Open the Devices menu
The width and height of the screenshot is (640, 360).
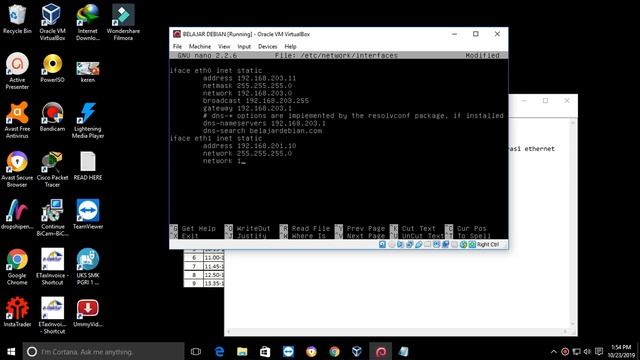267,47
